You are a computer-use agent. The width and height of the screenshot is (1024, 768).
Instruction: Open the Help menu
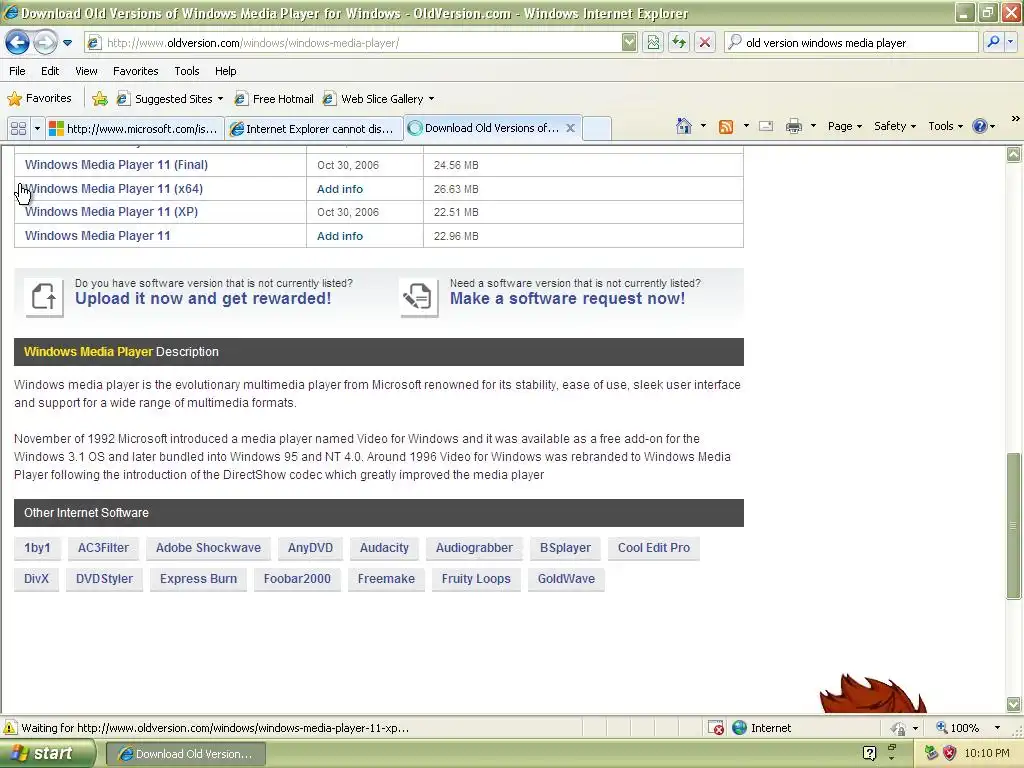225,71
